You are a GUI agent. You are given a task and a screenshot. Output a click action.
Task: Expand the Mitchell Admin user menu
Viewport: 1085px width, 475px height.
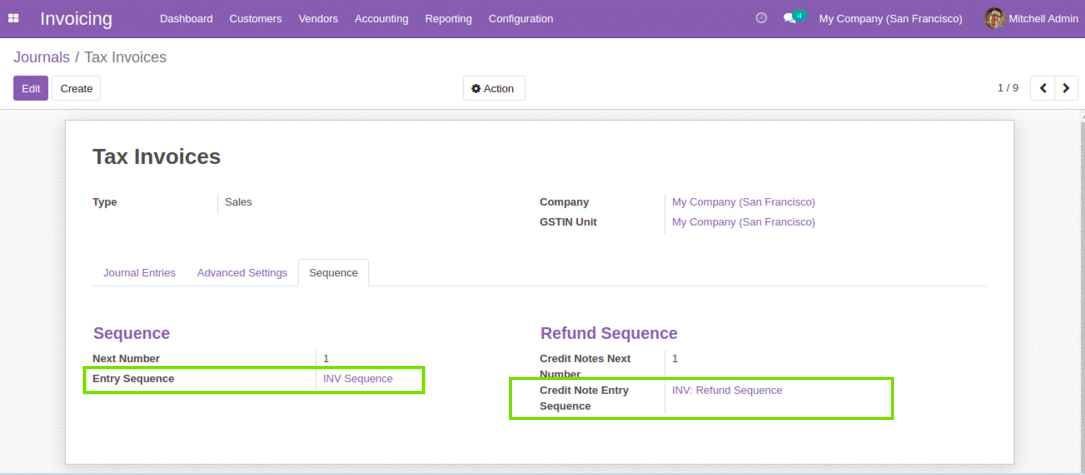point(1032,19)
